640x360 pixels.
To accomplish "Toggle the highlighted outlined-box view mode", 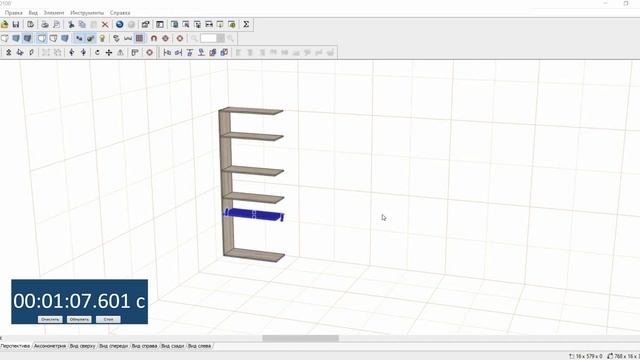I will [x=42, y=38].
